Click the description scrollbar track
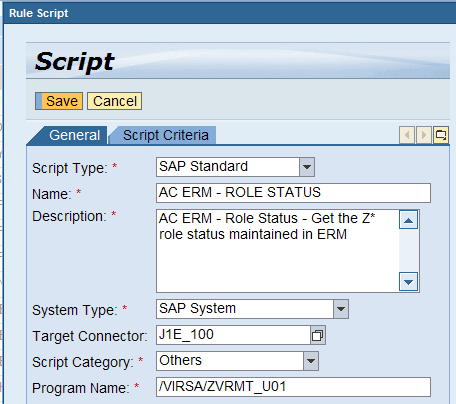 click(x=408, y=251)
